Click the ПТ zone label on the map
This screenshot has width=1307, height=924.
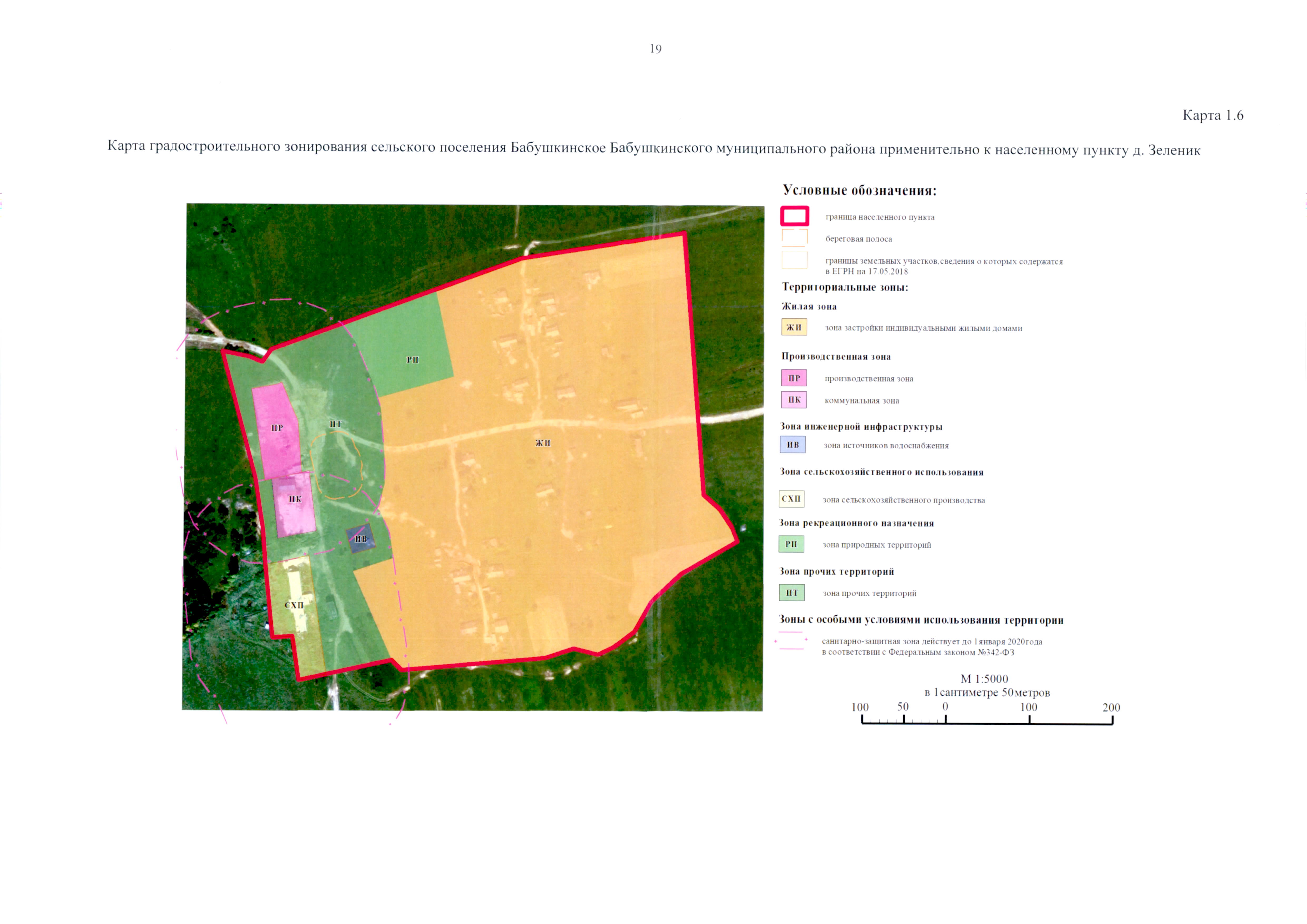335,424
